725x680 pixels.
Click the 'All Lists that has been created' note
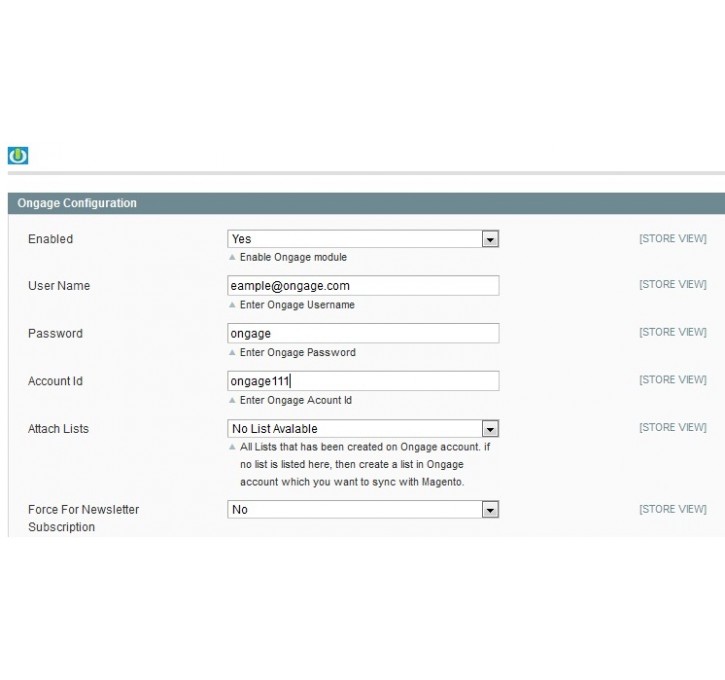click(x=365, y=464)
